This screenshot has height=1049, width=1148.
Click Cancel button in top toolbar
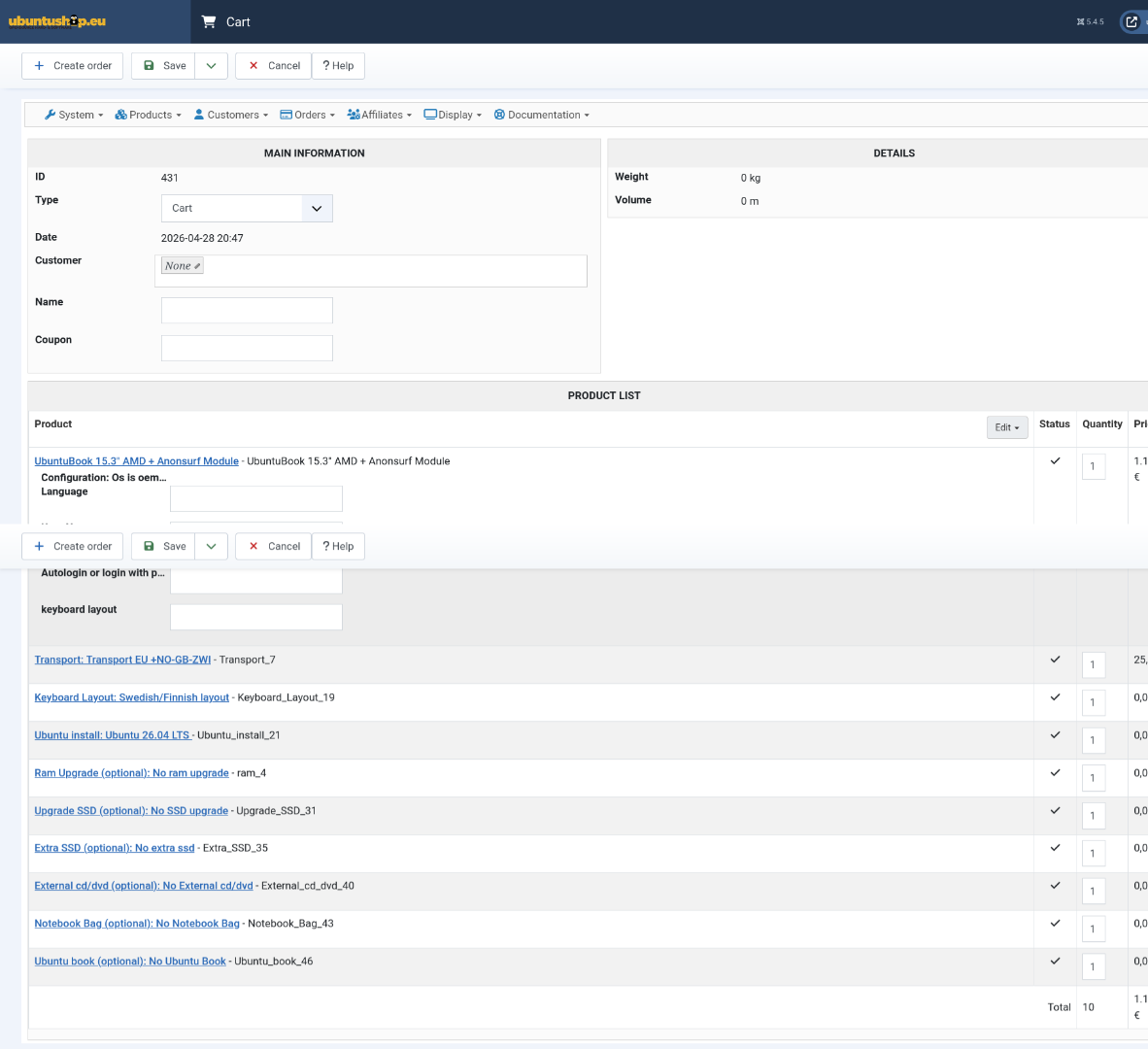pyautogui.click(x=273, y=66)
